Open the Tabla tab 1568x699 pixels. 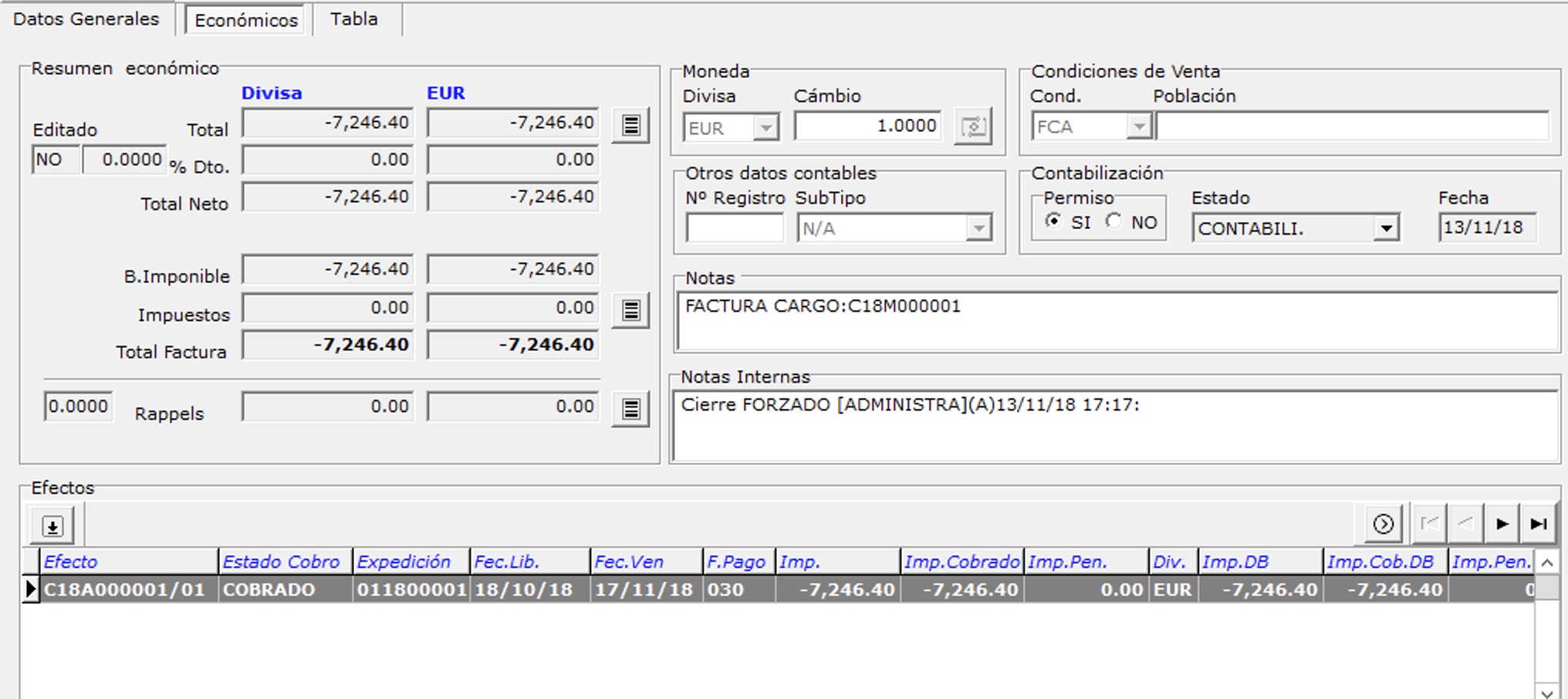[x=354, y=19]
